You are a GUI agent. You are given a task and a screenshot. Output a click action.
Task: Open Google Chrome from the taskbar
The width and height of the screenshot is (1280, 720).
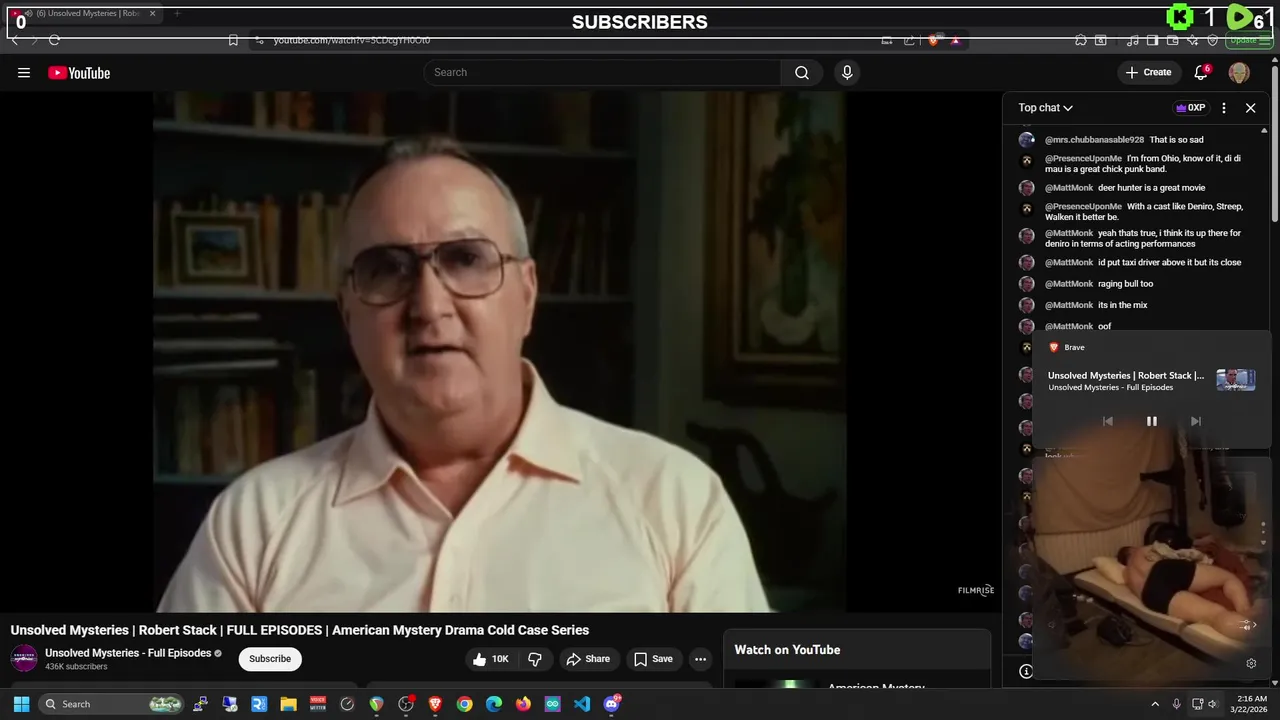[x=464, y=704]
